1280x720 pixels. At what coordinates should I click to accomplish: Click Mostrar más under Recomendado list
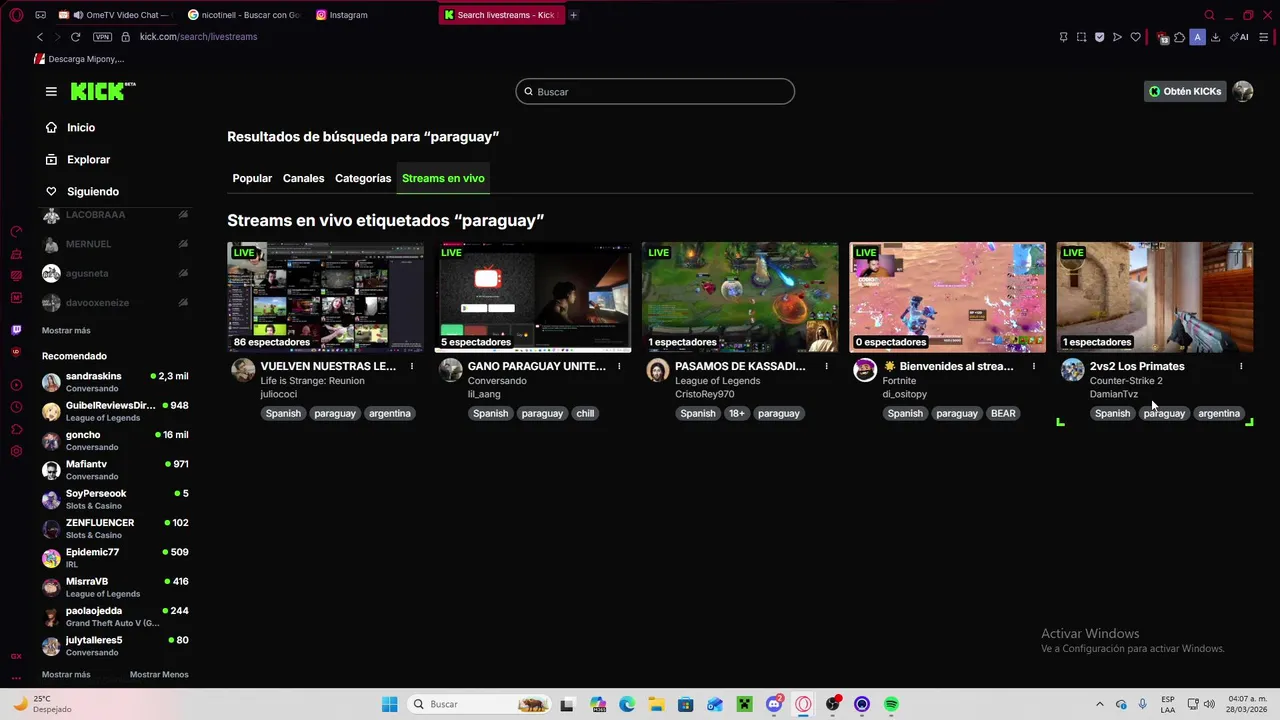[66, 674]
